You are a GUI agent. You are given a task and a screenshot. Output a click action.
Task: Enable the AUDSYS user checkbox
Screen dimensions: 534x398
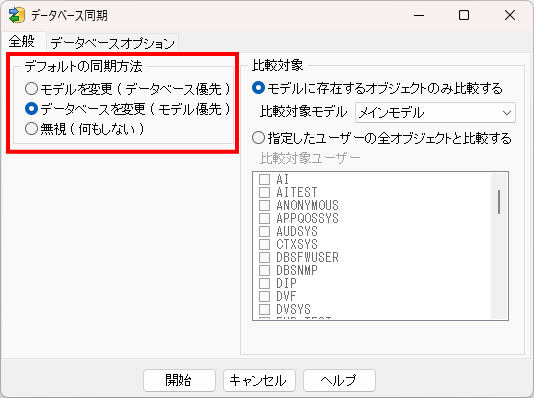(264, 231)
